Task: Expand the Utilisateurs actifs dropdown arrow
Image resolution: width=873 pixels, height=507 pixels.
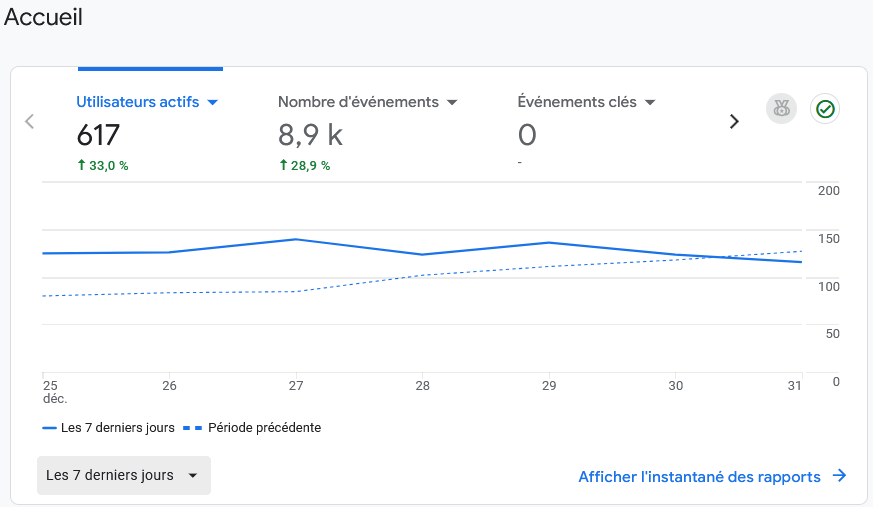Action: click(212, 102)
